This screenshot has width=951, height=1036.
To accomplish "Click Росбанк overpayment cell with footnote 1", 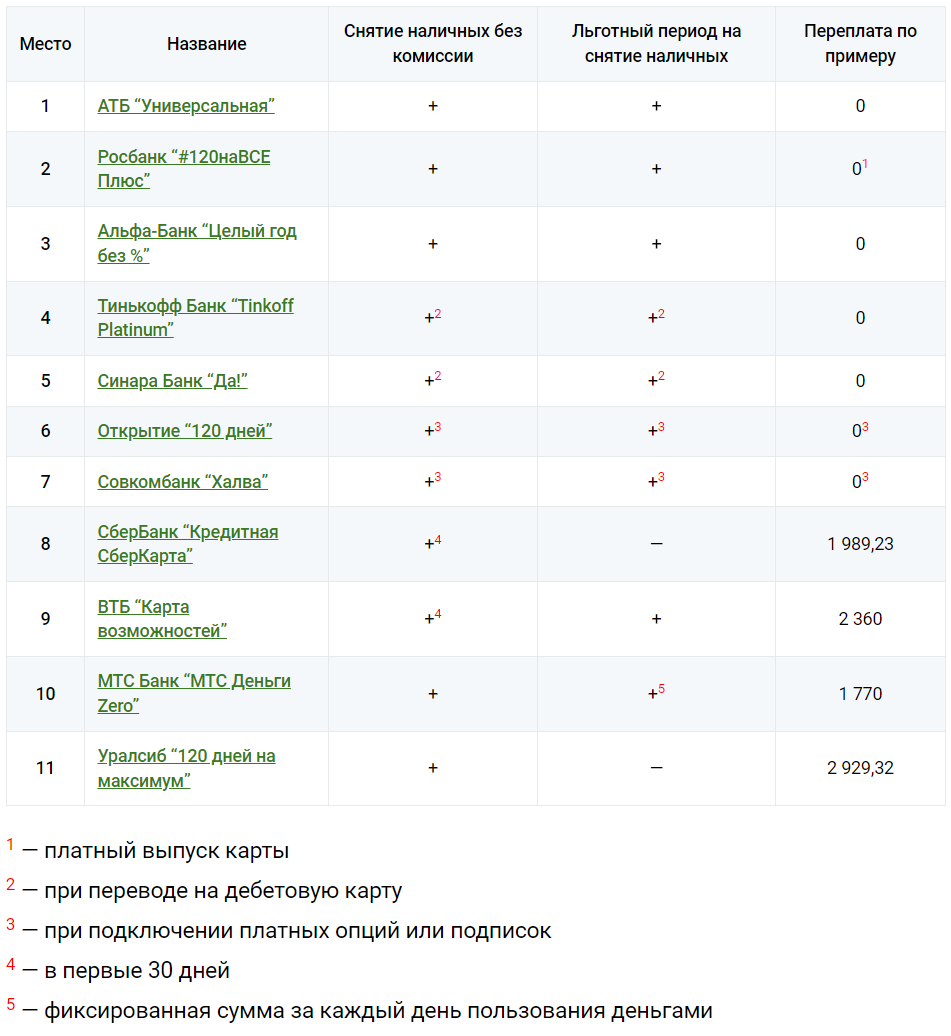I will tap(860, 168).
